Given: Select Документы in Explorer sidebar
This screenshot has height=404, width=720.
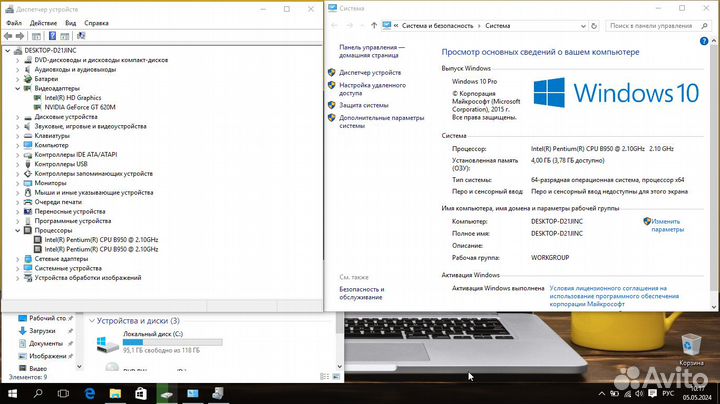Looking at the screenshot, I should 46,343.
